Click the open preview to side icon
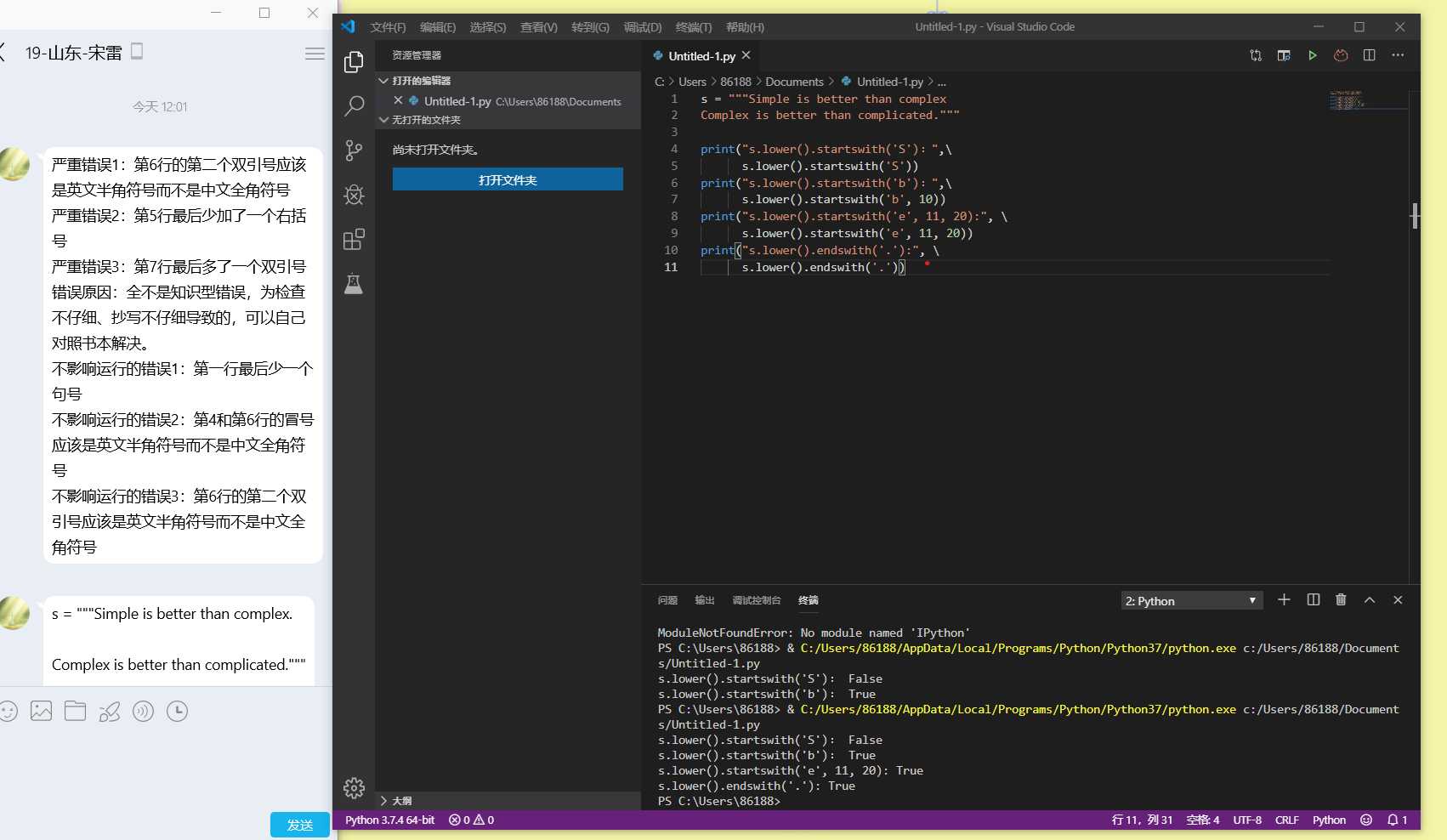Viewport: 1447px width, 840px height. (1284, 55)
